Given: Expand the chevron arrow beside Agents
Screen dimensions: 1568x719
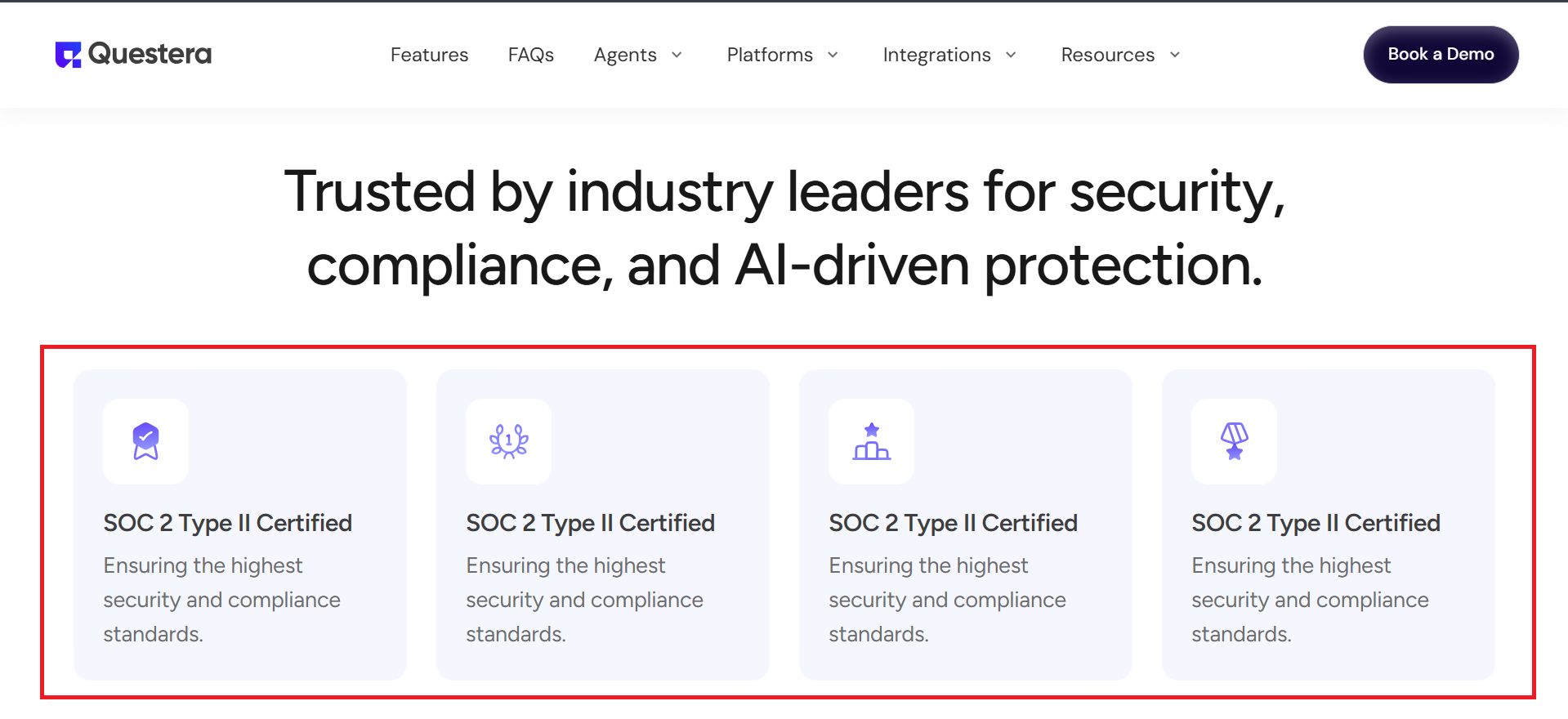Looking at the screenshot, I should tap(677, 55).
